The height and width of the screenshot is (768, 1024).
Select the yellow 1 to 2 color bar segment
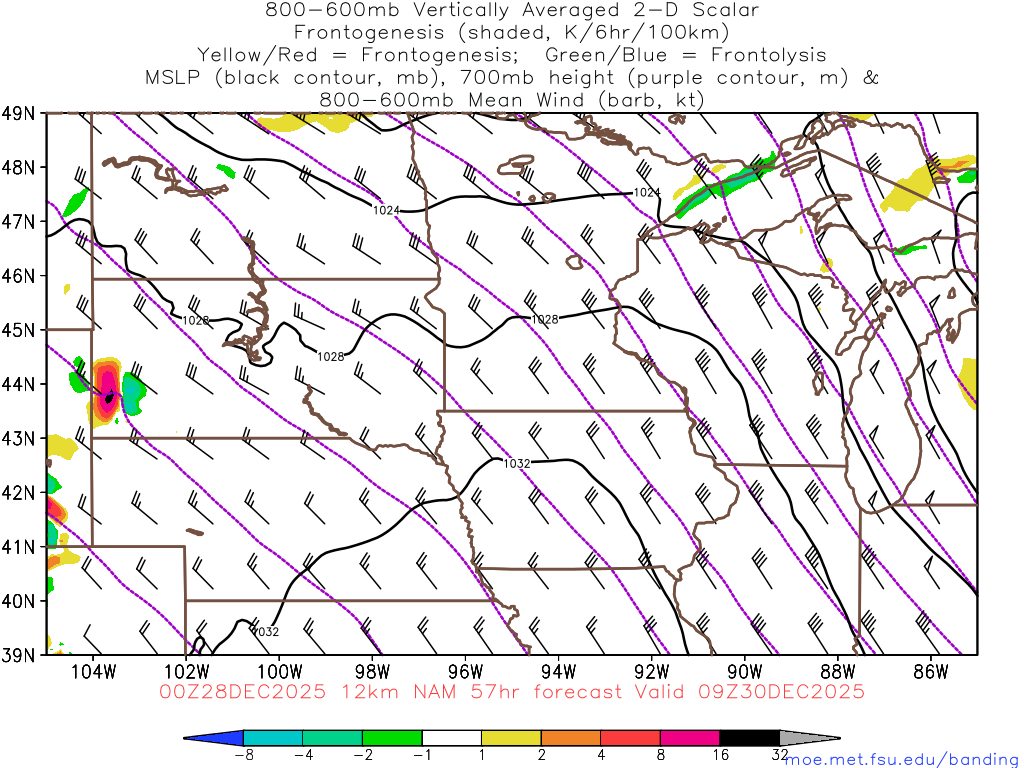click(x=511, y=738)
